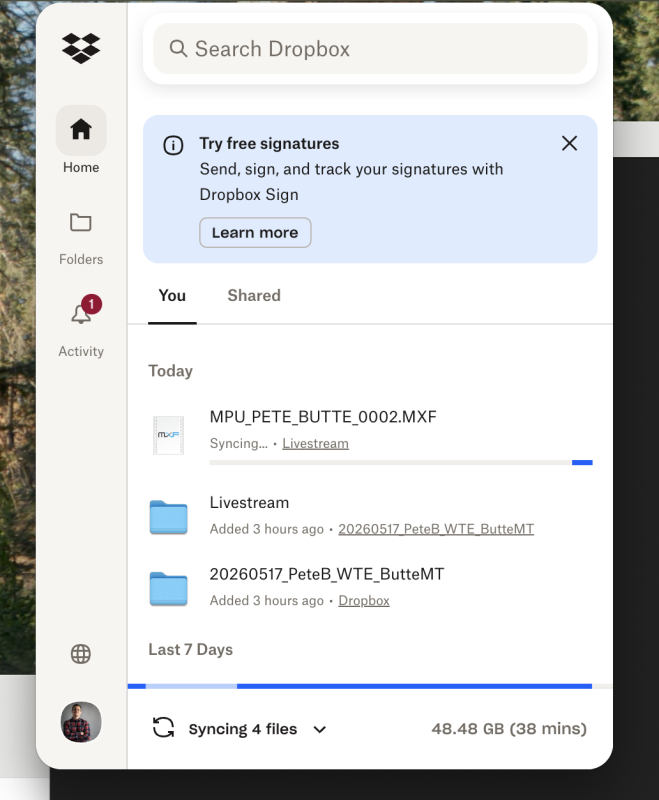Open the Folders sidebar icon
The width and height of the screenshot is (659, 800).
tap(81, 222)
